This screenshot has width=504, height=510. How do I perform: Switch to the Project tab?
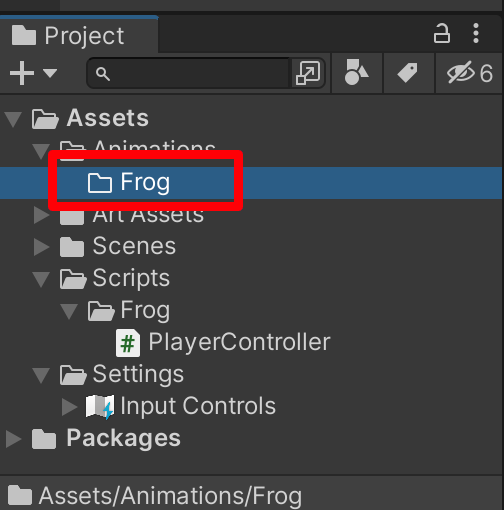click(x=79, y=35)
